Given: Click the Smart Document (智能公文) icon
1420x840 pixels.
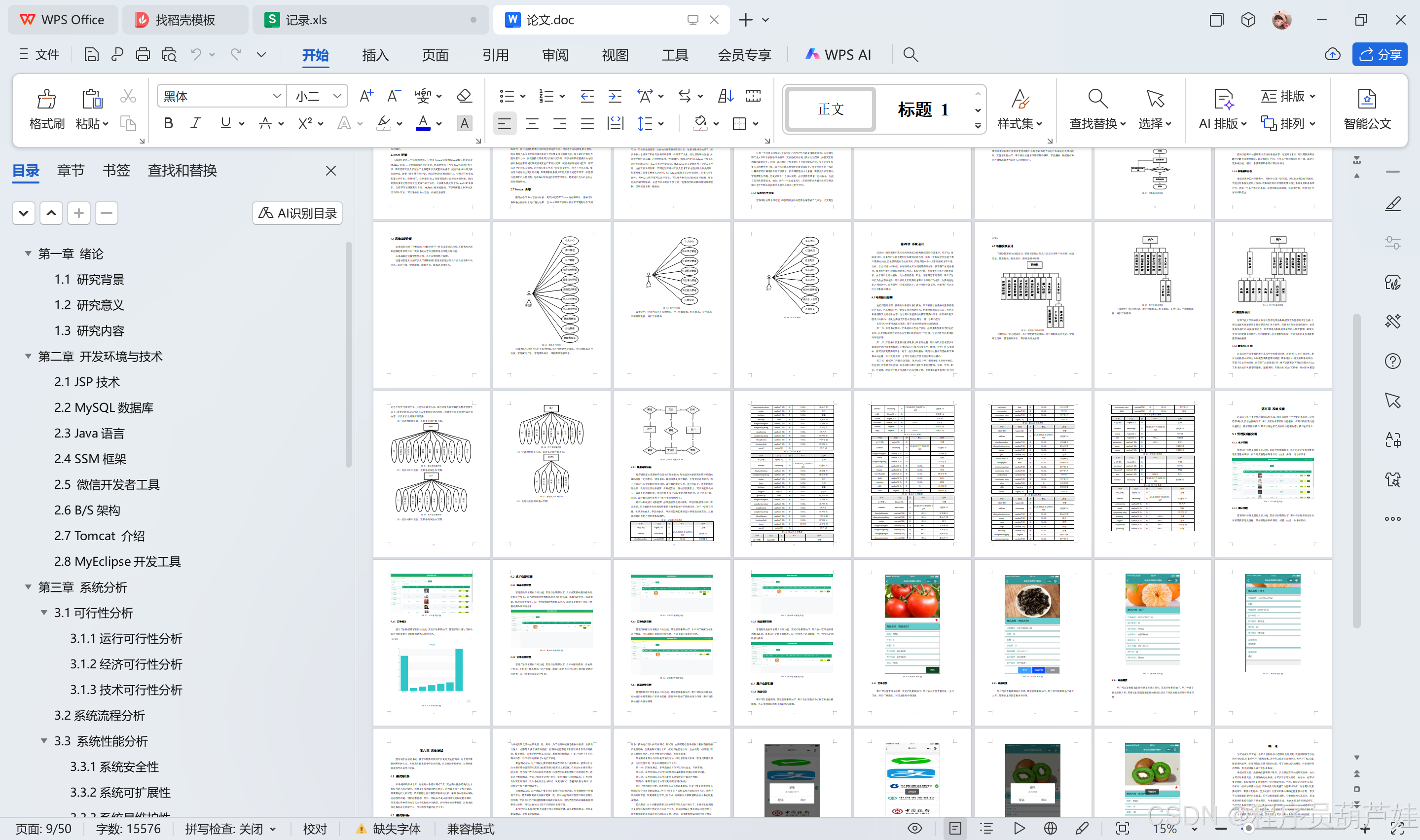Looking at the screenshot, I should tap(1367, 99).
